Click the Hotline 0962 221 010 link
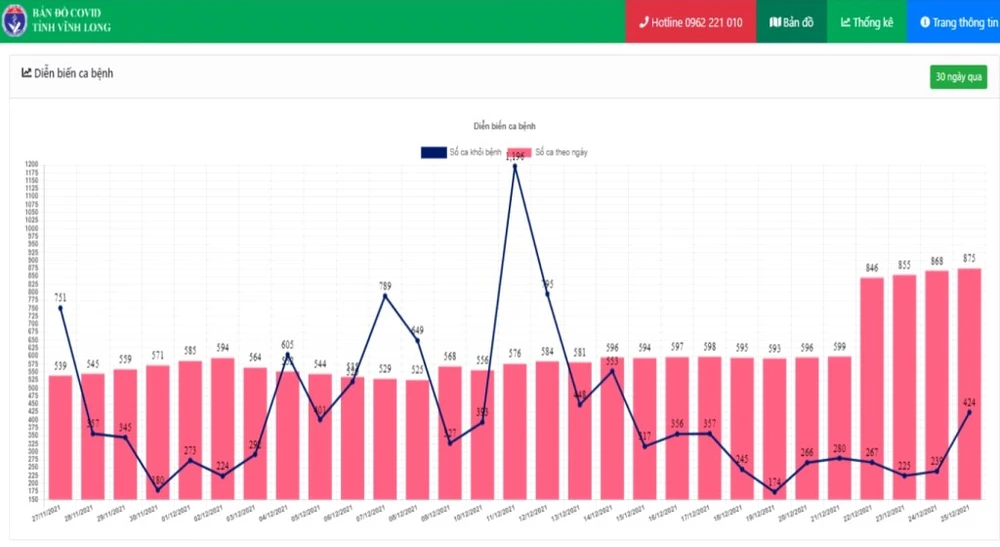The image size is (1000, 547). click(690, 22)
